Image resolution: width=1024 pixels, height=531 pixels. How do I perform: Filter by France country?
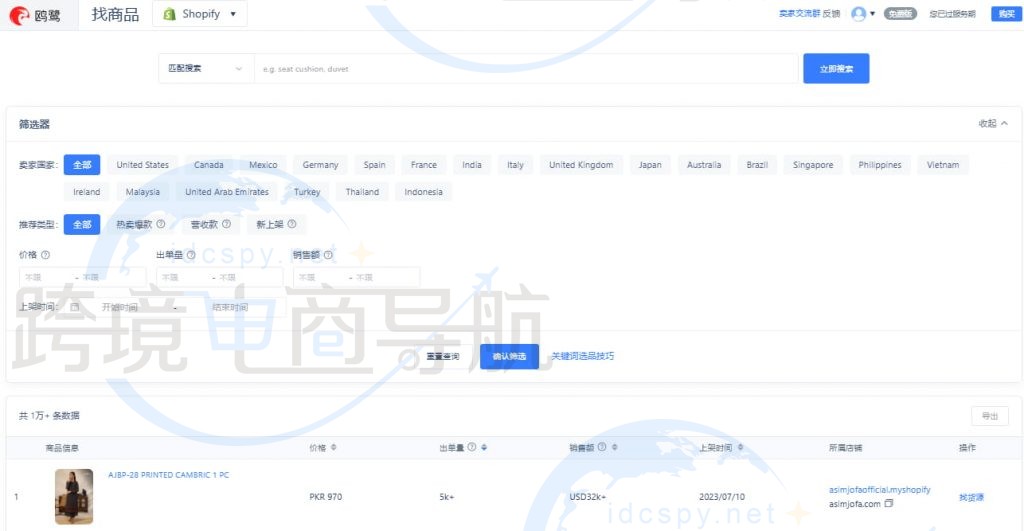pyautogui.click(x=423, y=165)
